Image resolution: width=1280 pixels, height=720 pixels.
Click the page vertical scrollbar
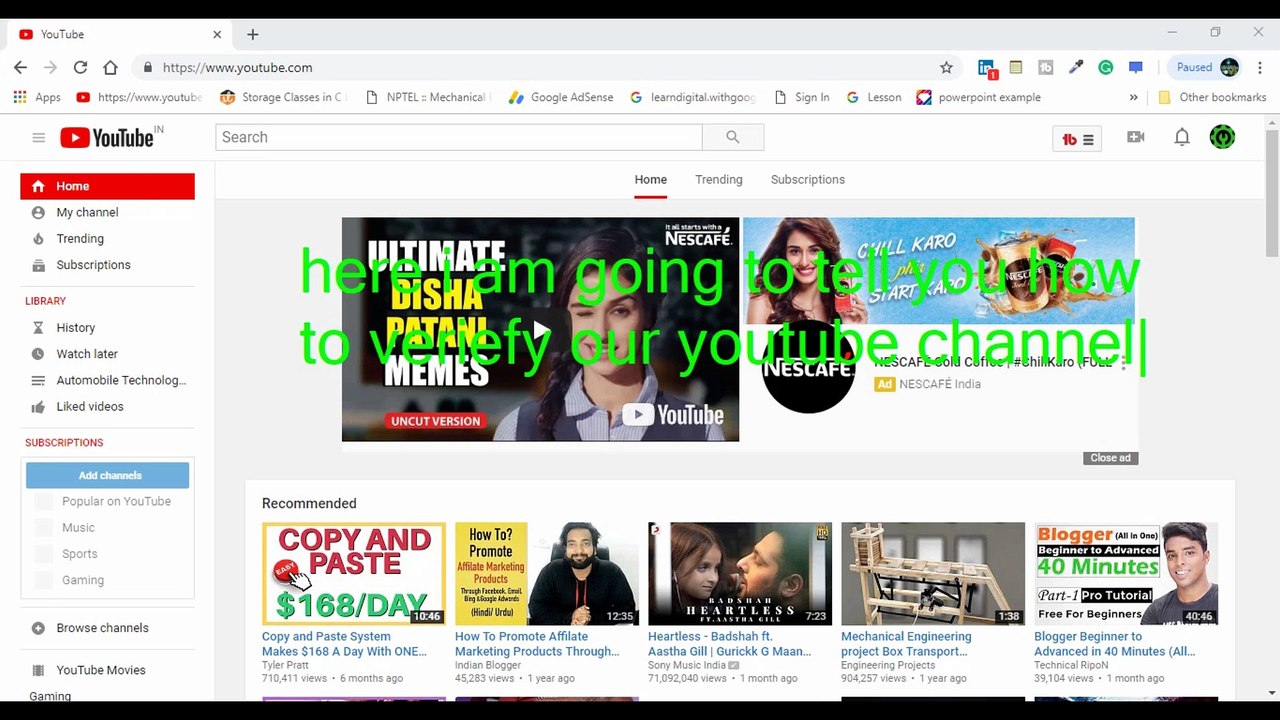pyautogui.click(x=1272, y=193)
